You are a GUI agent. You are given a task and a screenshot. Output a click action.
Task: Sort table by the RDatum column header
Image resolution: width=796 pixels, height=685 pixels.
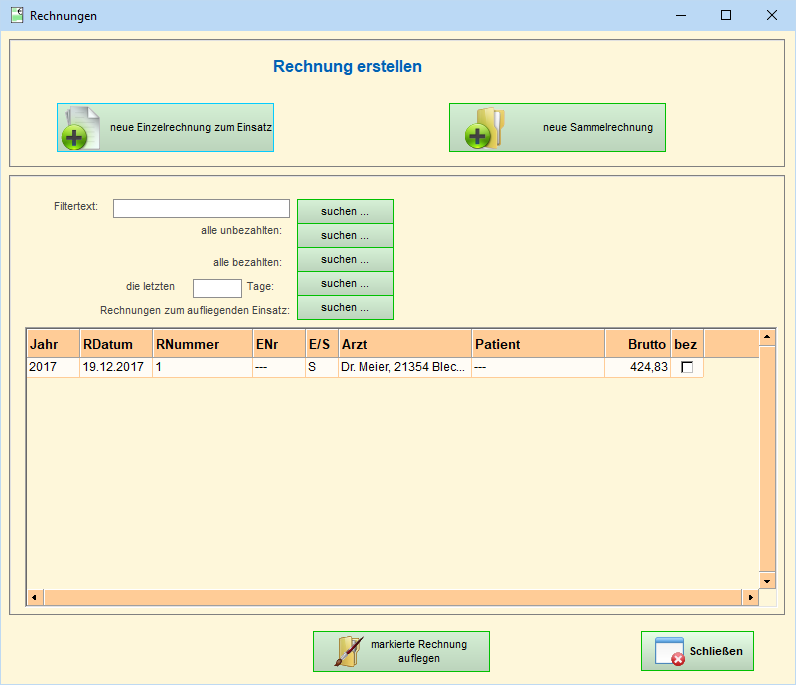point(115,344)
